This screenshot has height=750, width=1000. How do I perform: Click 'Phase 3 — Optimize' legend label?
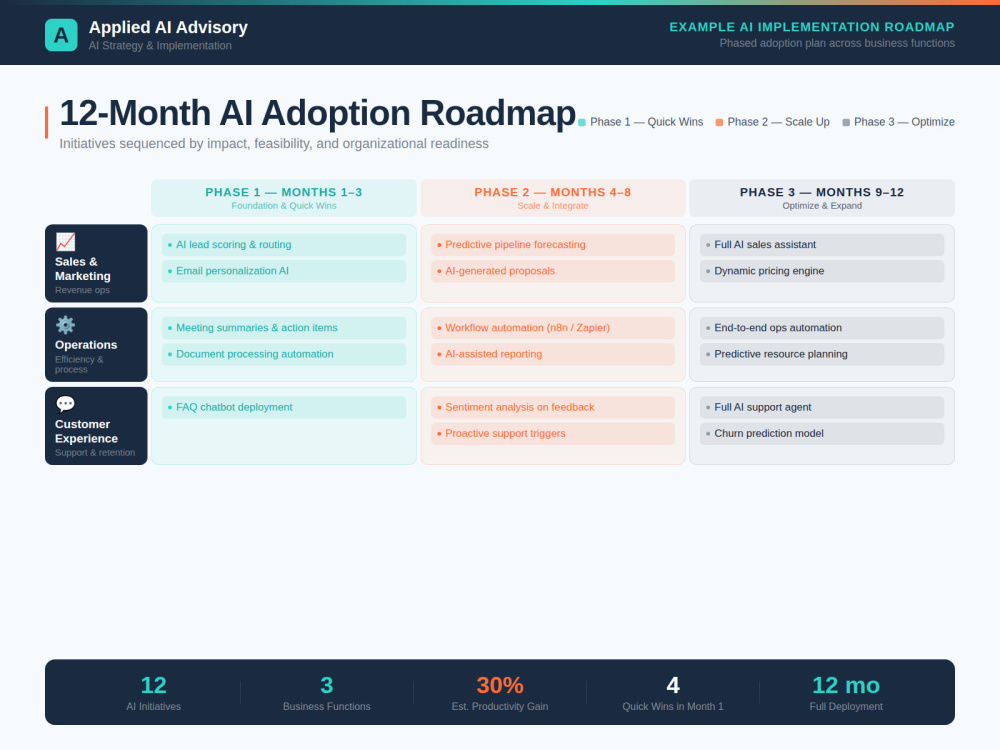pyautogui.click(x=904, y=122)
